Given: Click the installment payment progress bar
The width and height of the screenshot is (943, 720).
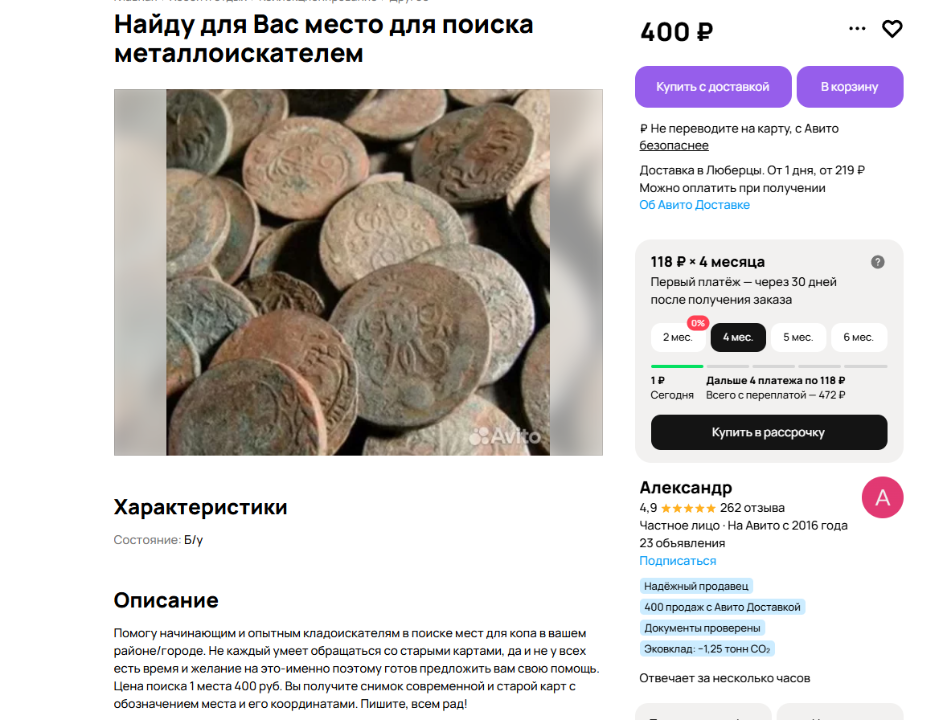Looking at the screenshot, I should [769, 366].
